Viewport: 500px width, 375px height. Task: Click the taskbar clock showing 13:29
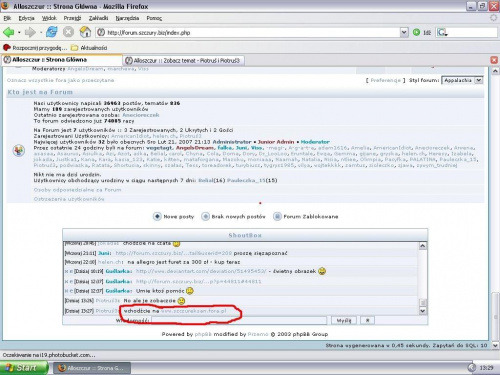pyautogui.click(x=486, y=368)
